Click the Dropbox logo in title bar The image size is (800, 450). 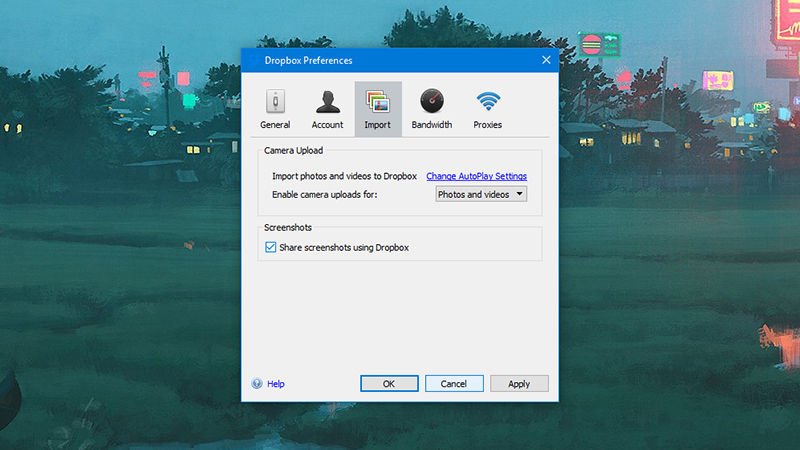[253, 60]
